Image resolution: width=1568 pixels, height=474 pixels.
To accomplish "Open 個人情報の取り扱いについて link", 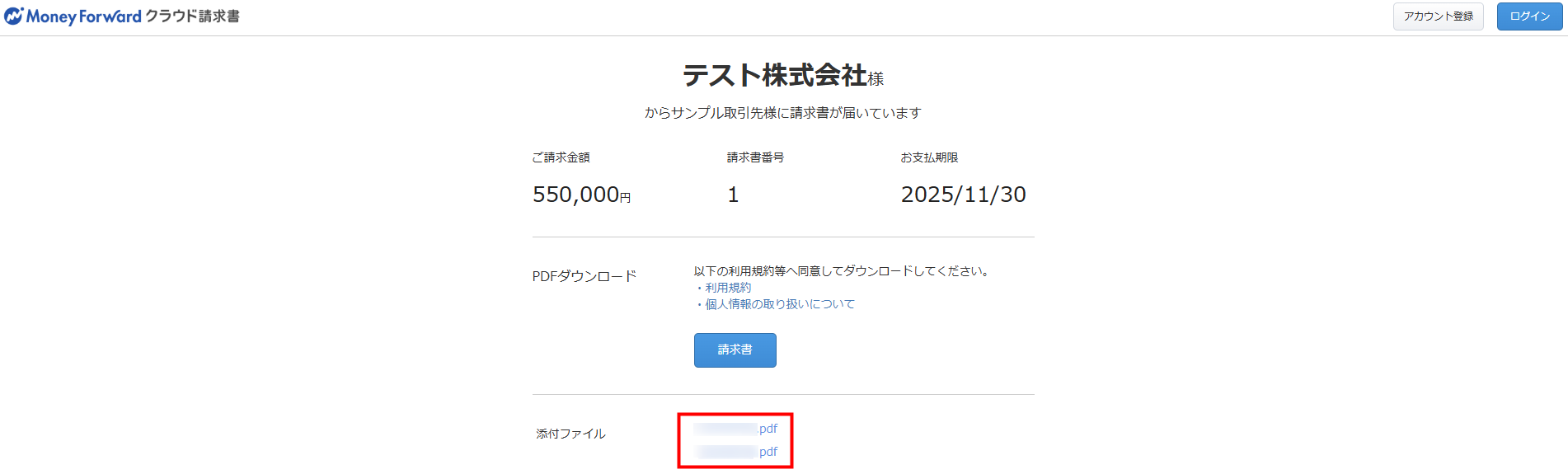I will (x=779, y=304).
